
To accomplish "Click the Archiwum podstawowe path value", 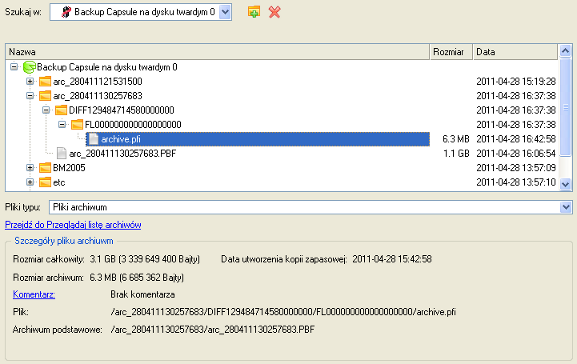I will pos(212,329).
